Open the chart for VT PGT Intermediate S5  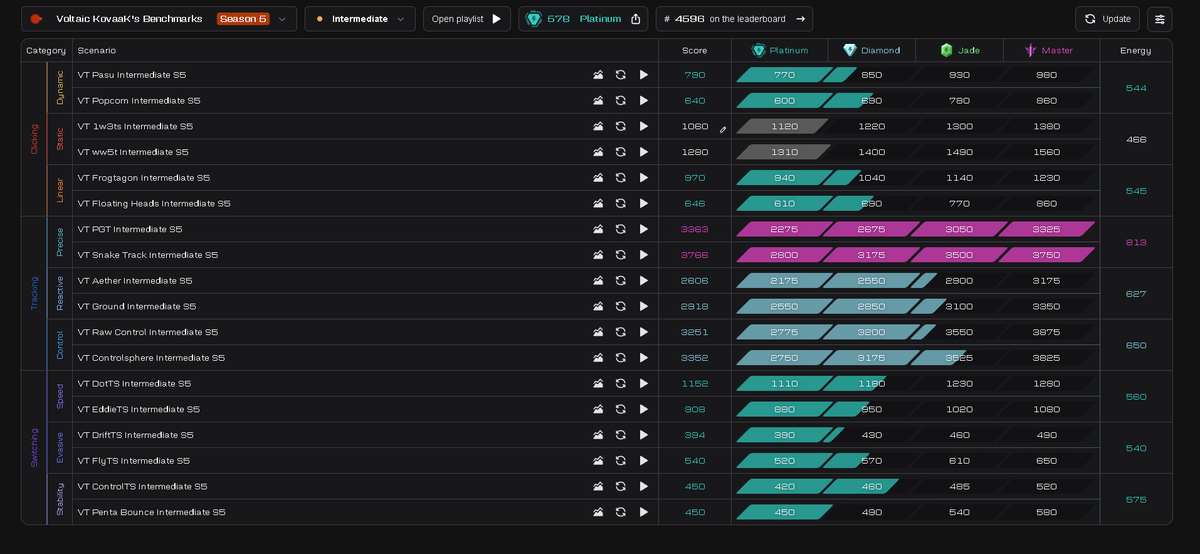[x=598, y=229]
